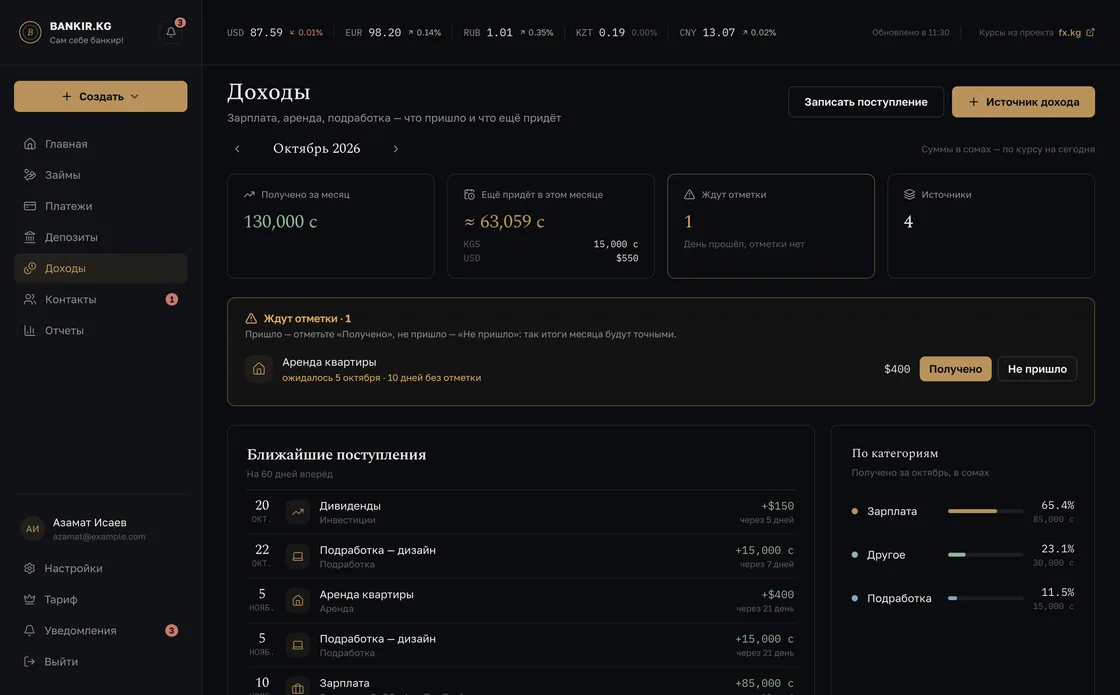Open Азамат Исаев user profile
Screen dimensions: 1120x695
click(101, 529)
